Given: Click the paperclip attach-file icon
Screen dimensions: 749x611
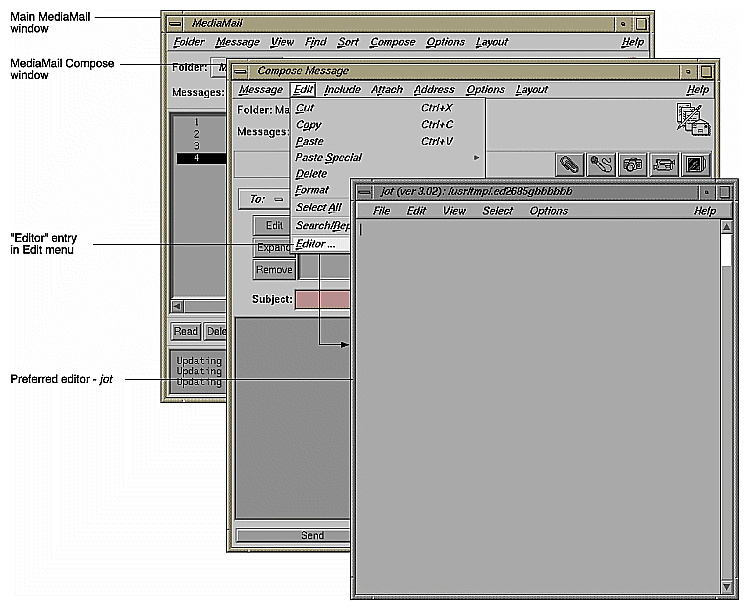Looking at the screenshot, I should click(569, 165).
